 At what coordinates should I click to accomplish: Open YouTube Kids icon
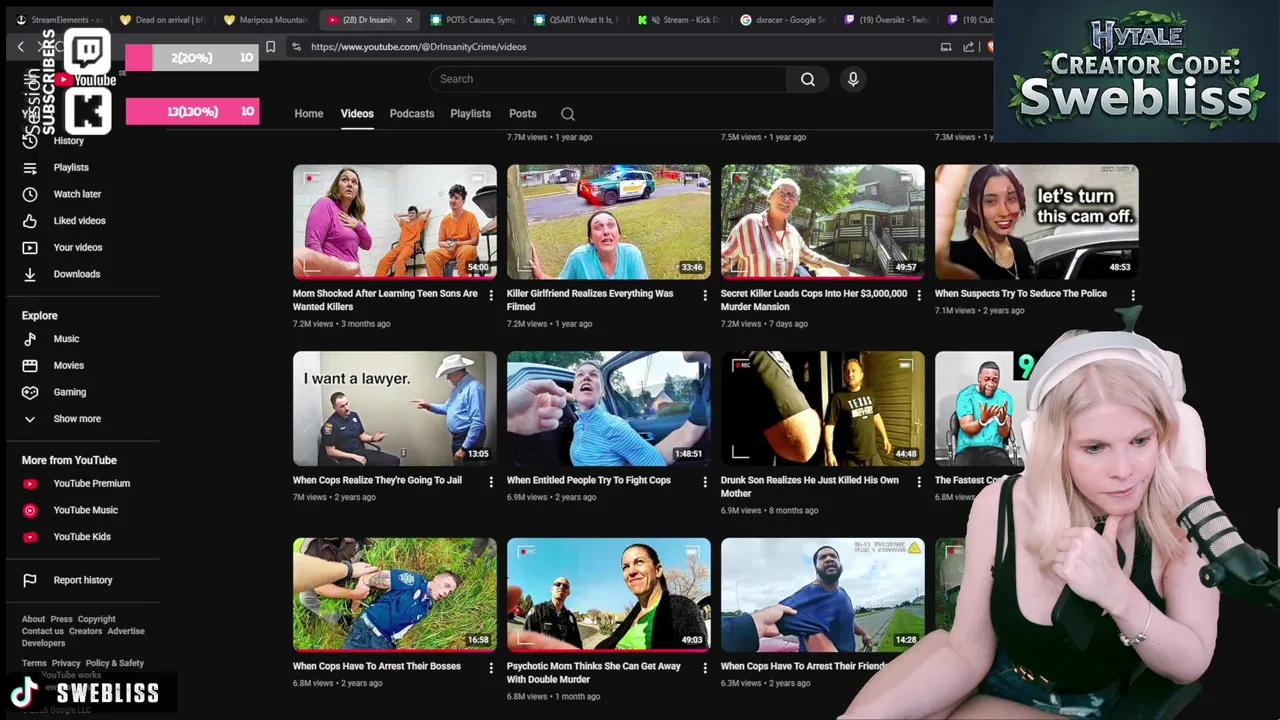pos(30,537)
